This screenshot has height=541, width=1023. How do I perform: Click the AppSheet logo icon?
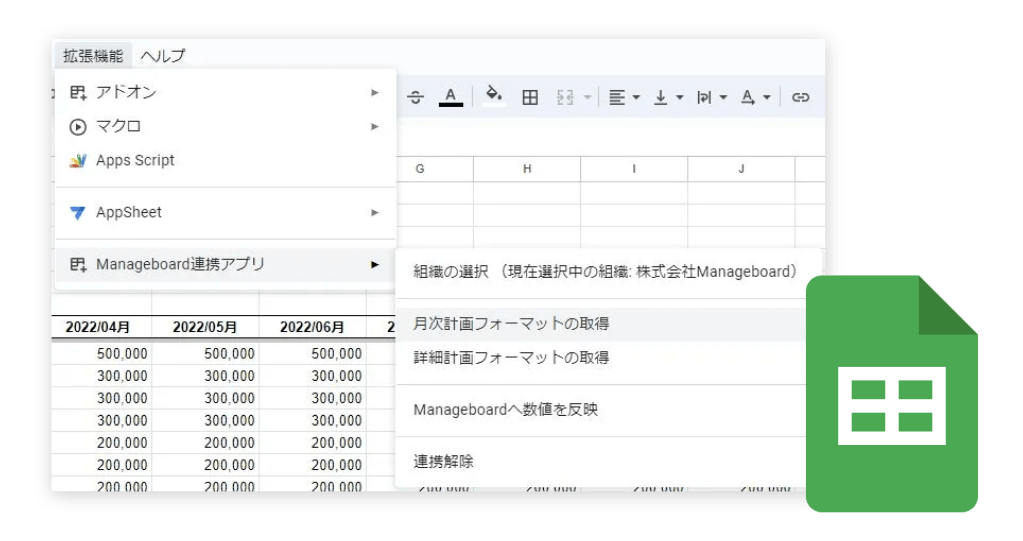click(x=78, y=213)
